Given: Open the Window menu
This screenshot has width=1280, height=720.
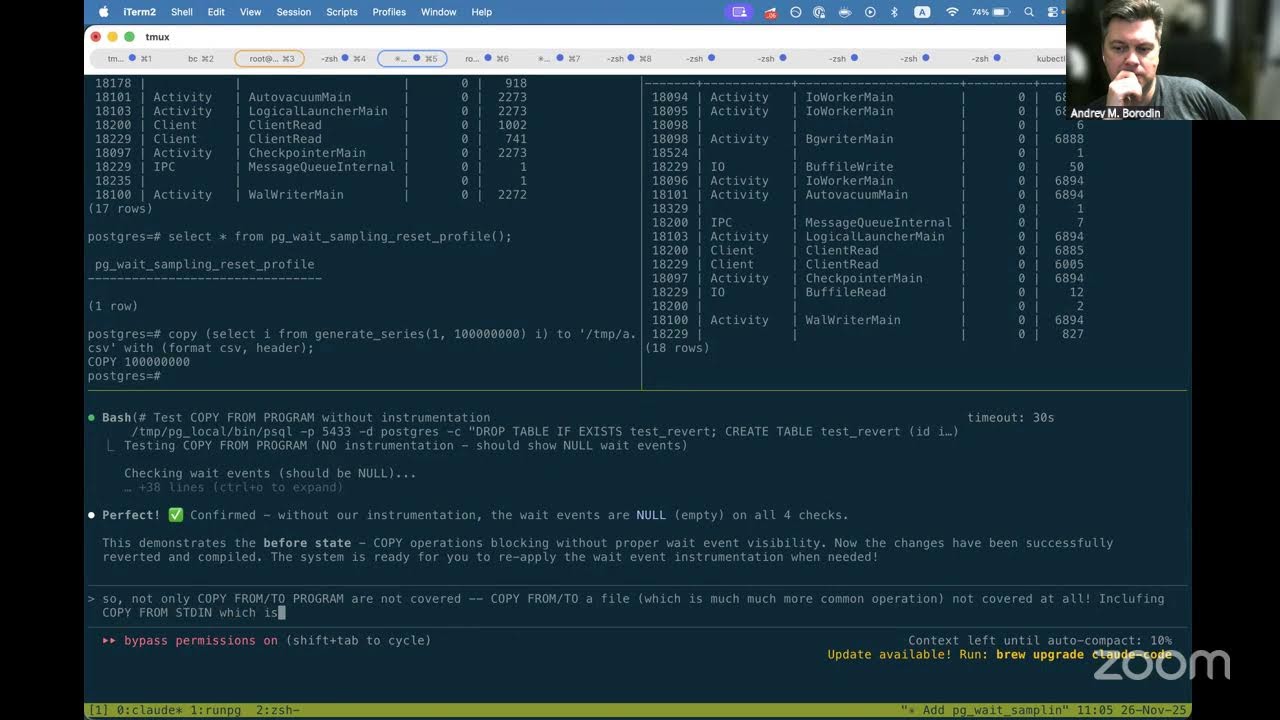Looking at the screenshot, I should [438, 12].
